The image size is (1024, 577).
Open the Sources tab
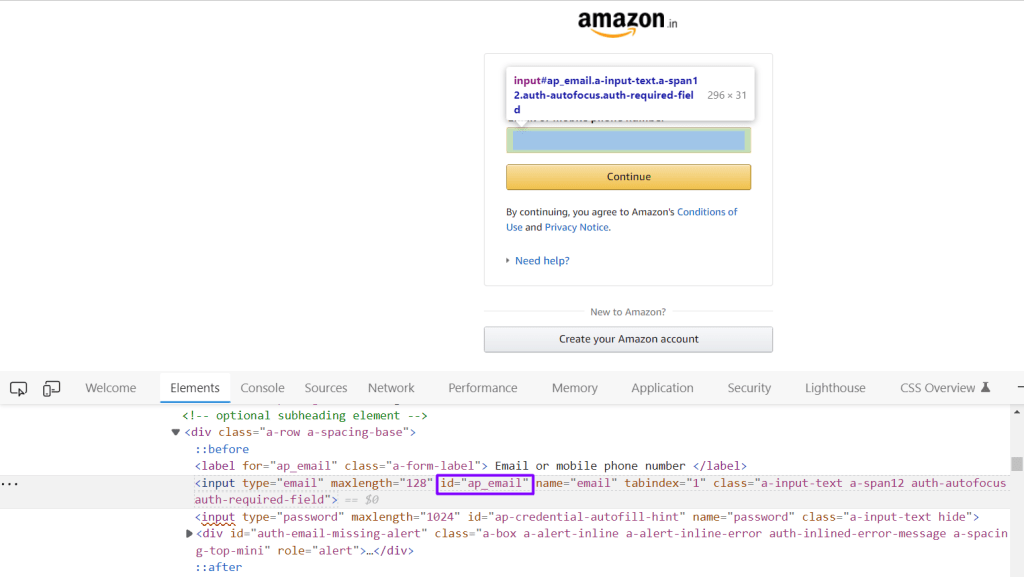pos(326,388)
